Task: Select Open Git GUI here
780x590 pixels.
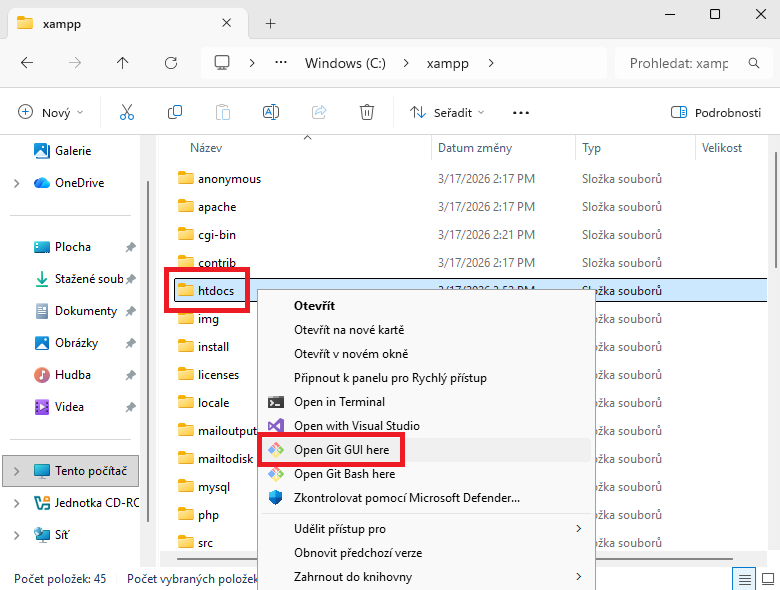Action: 341,450
